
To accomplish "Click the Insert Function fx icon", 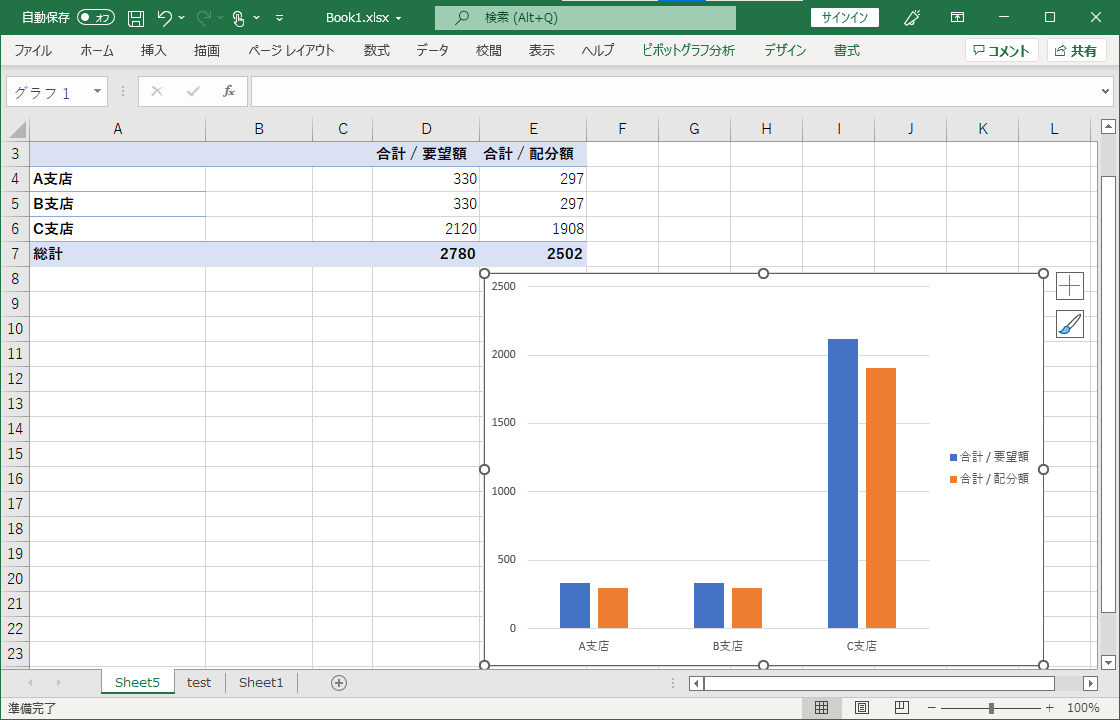I will coord(228,91).
